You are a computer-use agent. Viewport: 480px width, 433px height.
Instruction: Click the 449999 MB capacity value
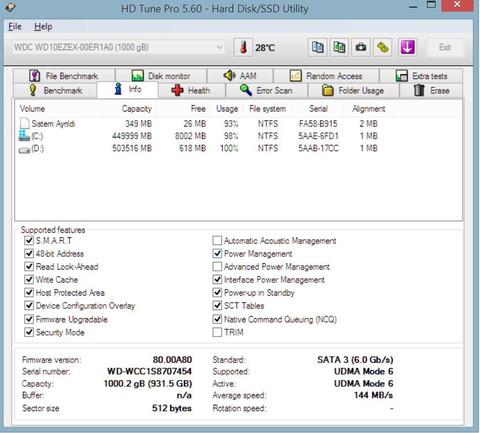click(x=132, y=136)
